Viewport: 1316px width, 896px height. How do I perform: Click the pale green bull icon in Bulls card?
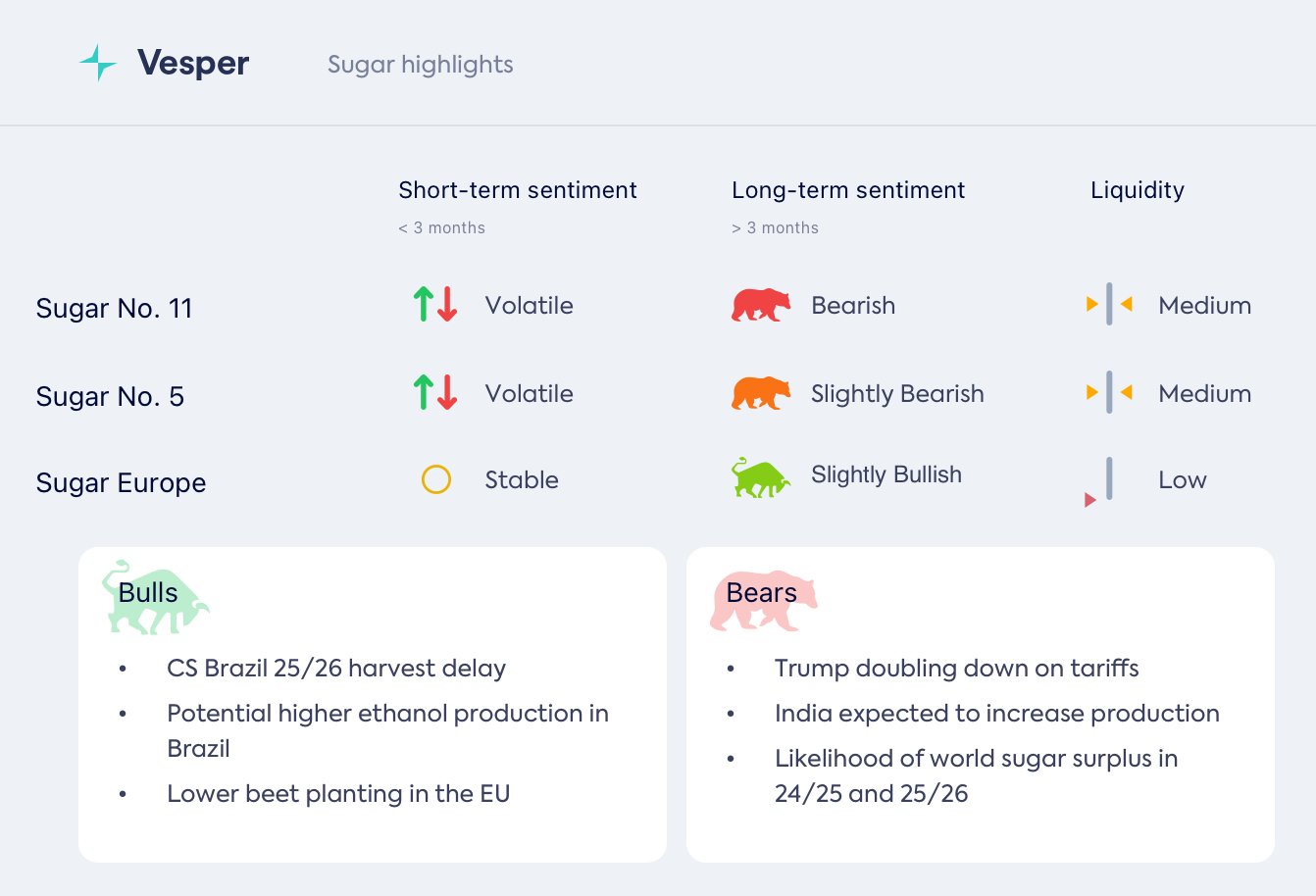tap(155, 597)
